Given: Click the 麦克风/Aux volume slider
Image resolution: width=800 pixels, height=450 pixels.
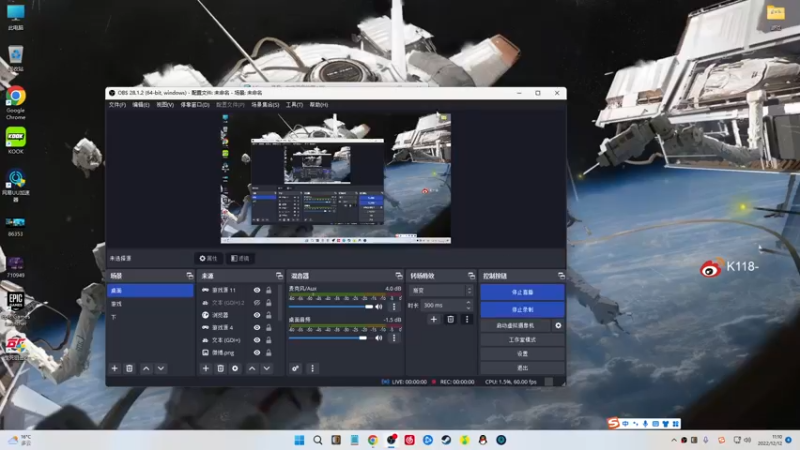Looking at the screenshot, I should click(331, 307).
